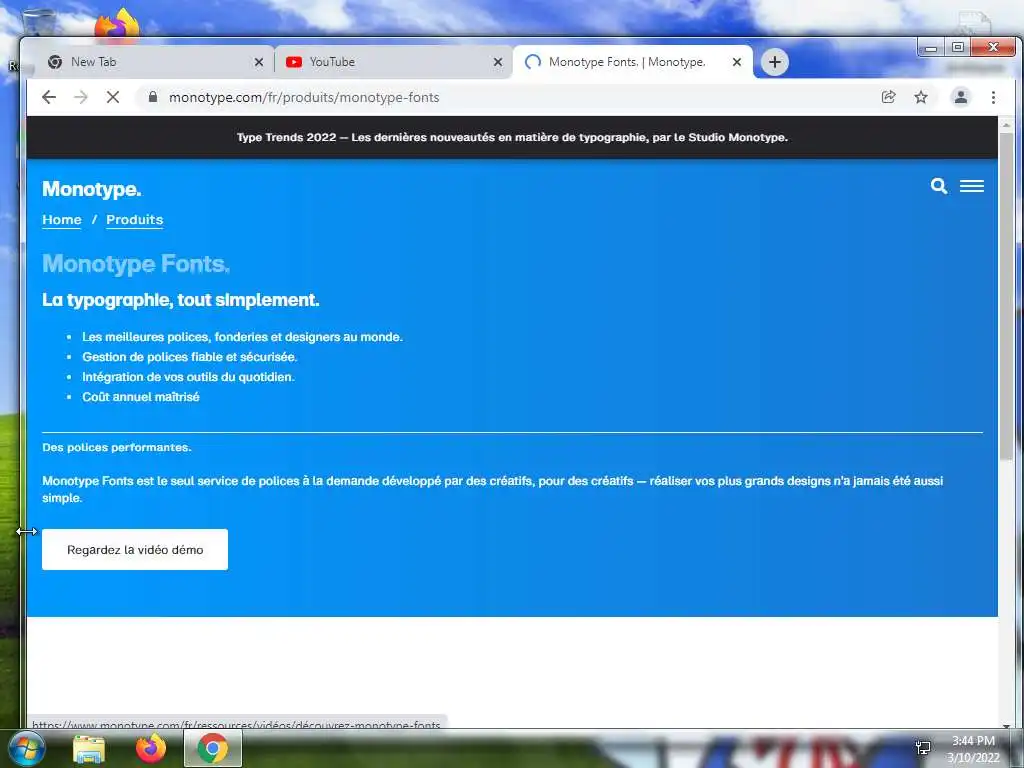This screenshot has width=1024, height=768.
Task: Click 'Des polices performantes.' text
Action: click(117, 447)
